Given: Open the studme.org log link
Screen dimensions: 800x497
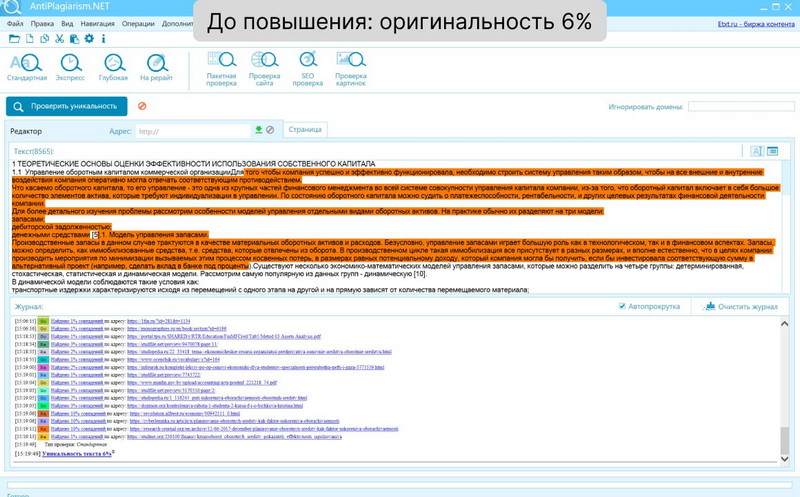Looking at the screenshot, I should point(234,436).
